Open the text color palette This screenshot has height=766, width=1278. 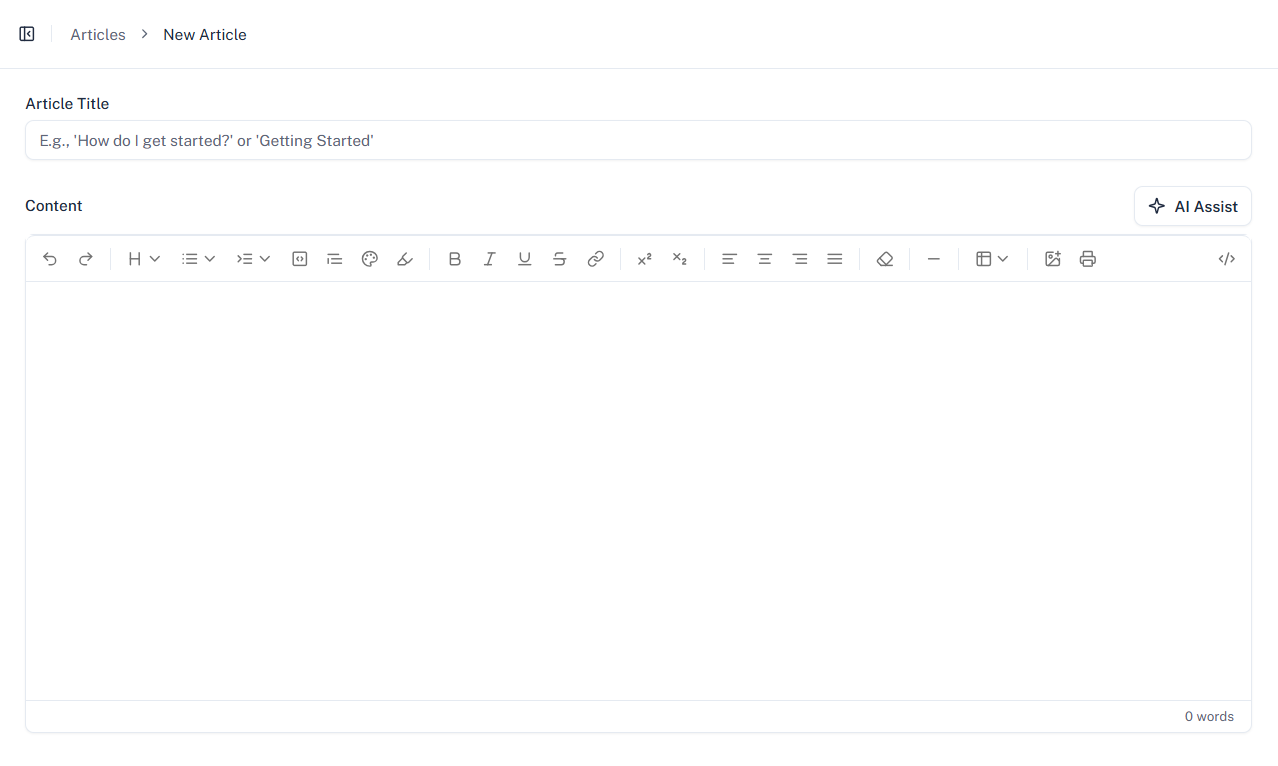click(370, 259)
